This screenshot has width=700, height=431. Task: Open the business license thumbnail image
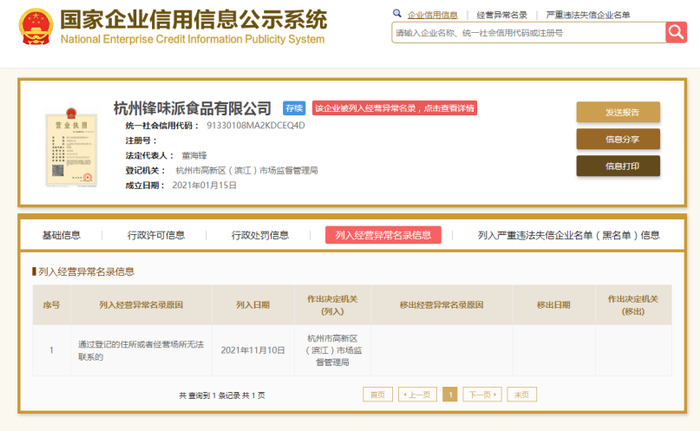point(71,147)
